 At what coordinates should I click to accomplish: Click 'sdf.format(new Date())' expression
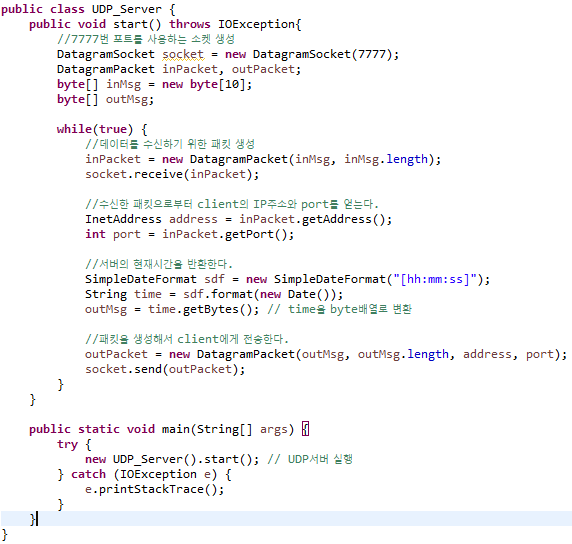click(259, 294)
